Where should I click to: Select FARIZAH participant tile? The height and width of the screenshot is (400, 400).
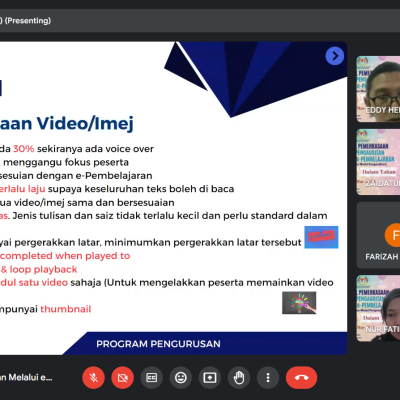click(x=378, y=235)
